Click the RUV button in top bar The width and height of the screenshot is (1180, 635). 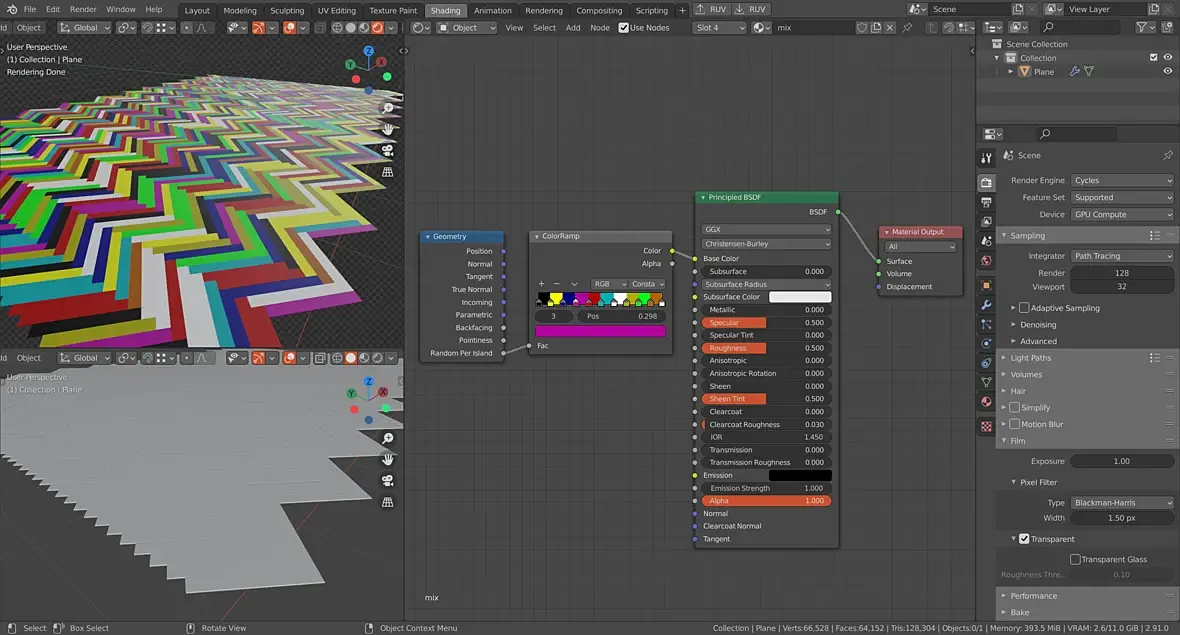click(712, 9)
